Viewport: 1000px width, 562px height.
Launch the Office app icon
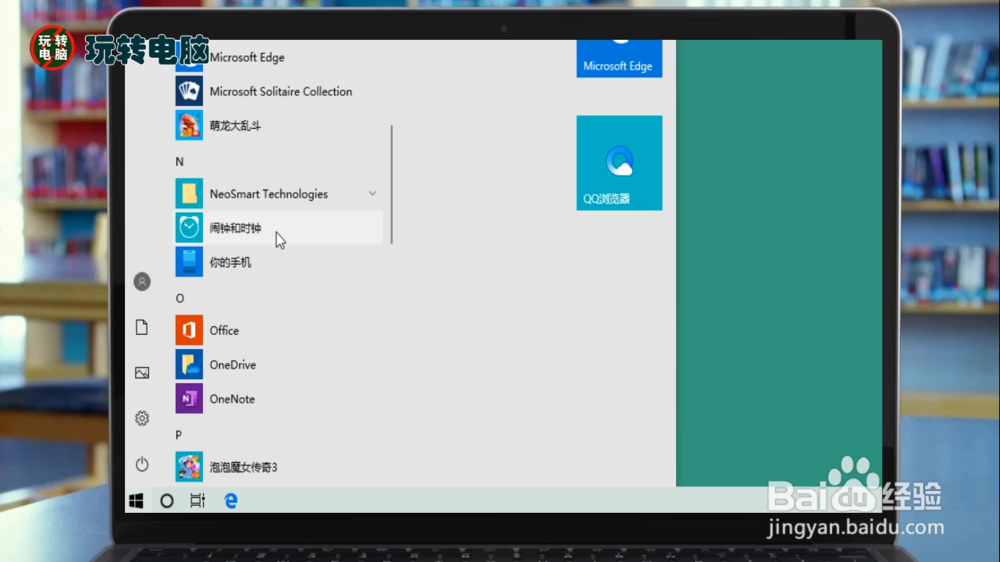click(x=189, y=330)
